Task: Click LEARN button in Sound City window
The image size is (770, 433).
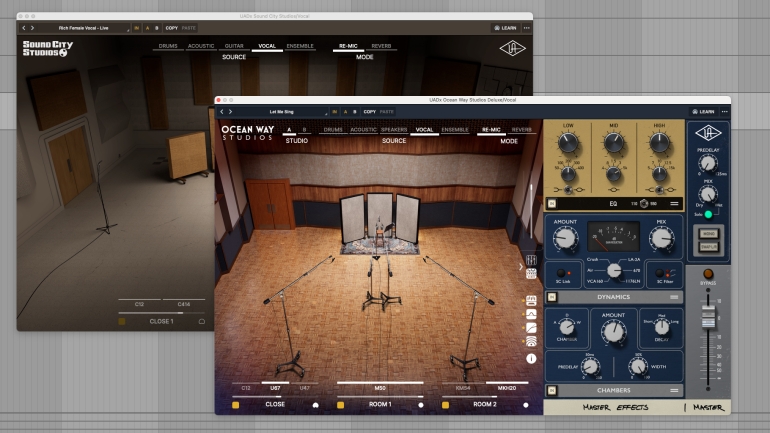Action: (505, 28)
